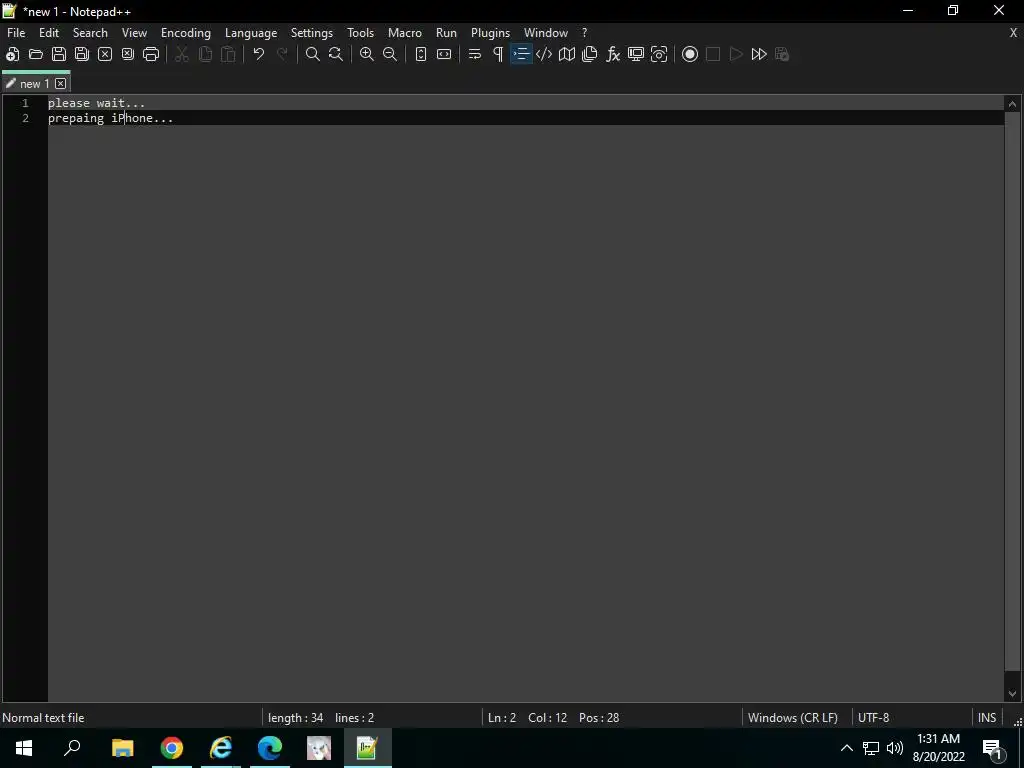Open the Encoding menu

pos(186,33)
